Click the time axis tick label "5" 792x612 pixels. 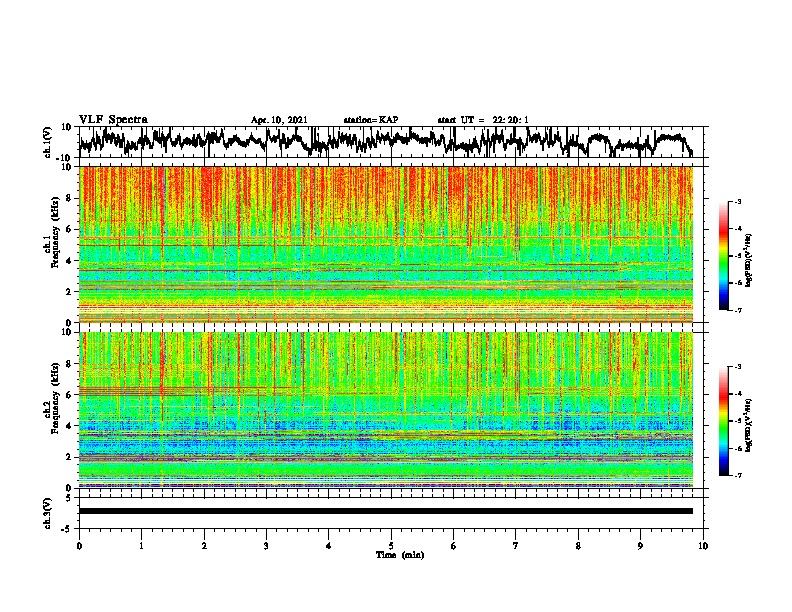pyautogui.click(x=391, y=546)
